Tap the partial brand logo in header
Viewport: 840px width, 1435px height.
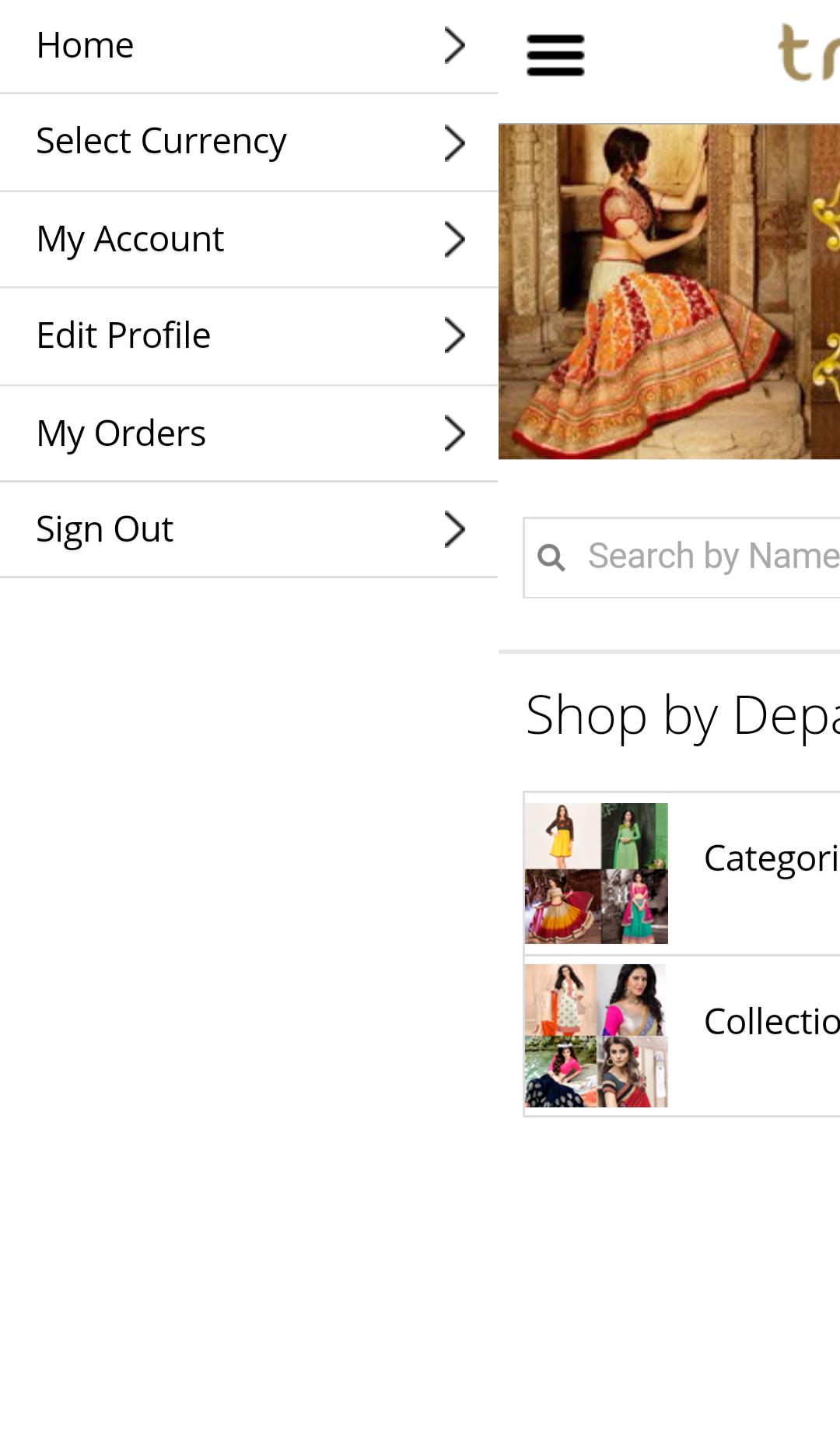coord(809,53)
